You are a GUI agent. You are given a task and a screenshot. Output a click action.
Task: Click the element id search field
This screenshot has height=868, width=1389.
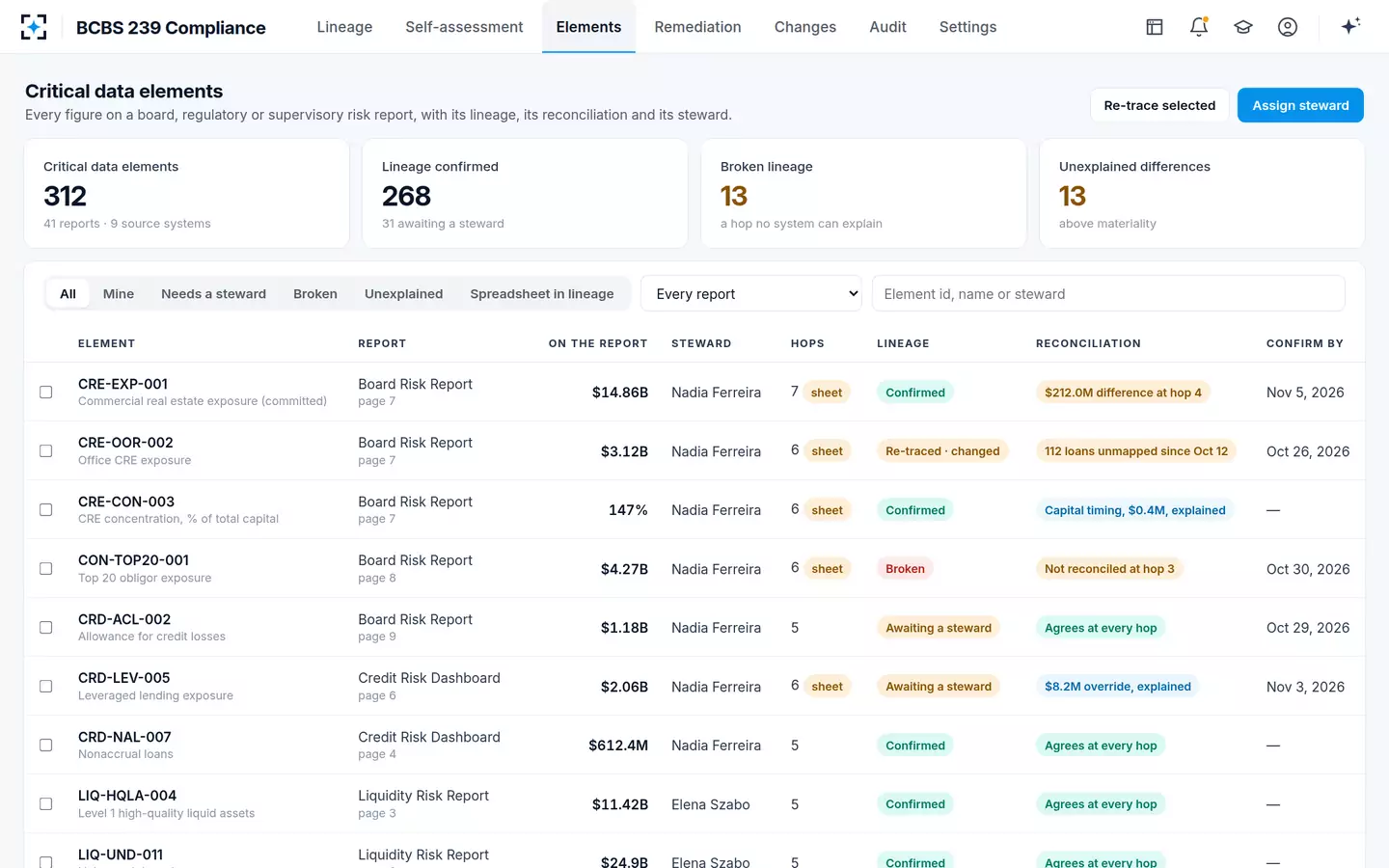click(x=1108, y=293)
